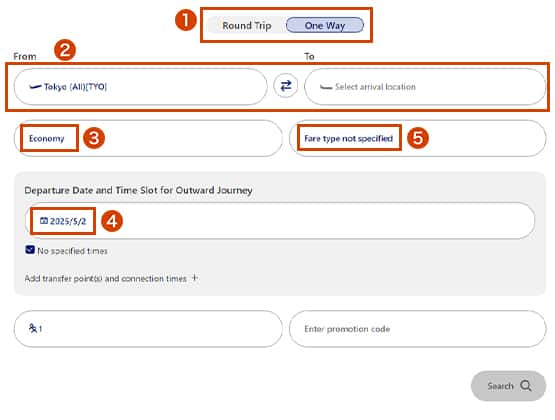Click the passenger icon beside count 1
555x420 pixels.
(33, 328)
